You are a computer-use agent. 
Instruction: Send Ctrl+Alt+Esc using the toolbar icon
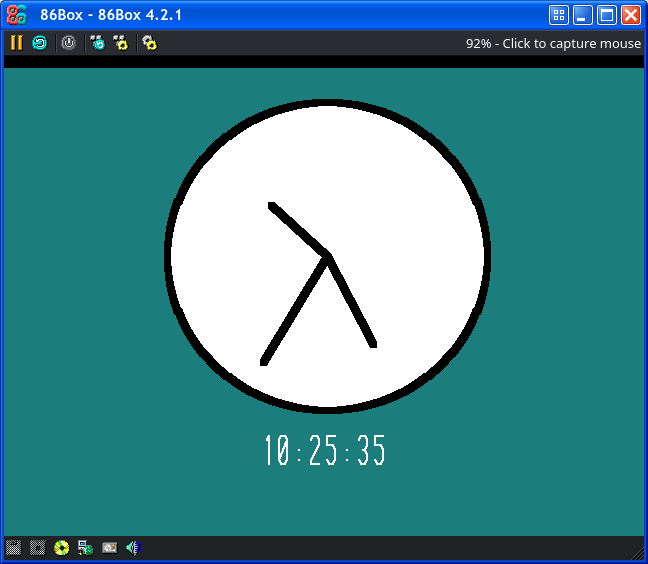[121, 43]
